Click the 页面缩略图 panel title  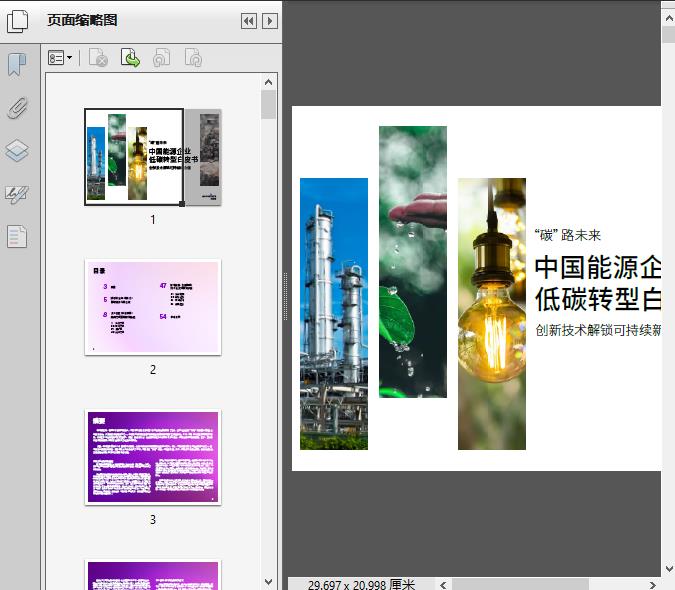pyautogui.click(x=82, y=20)
